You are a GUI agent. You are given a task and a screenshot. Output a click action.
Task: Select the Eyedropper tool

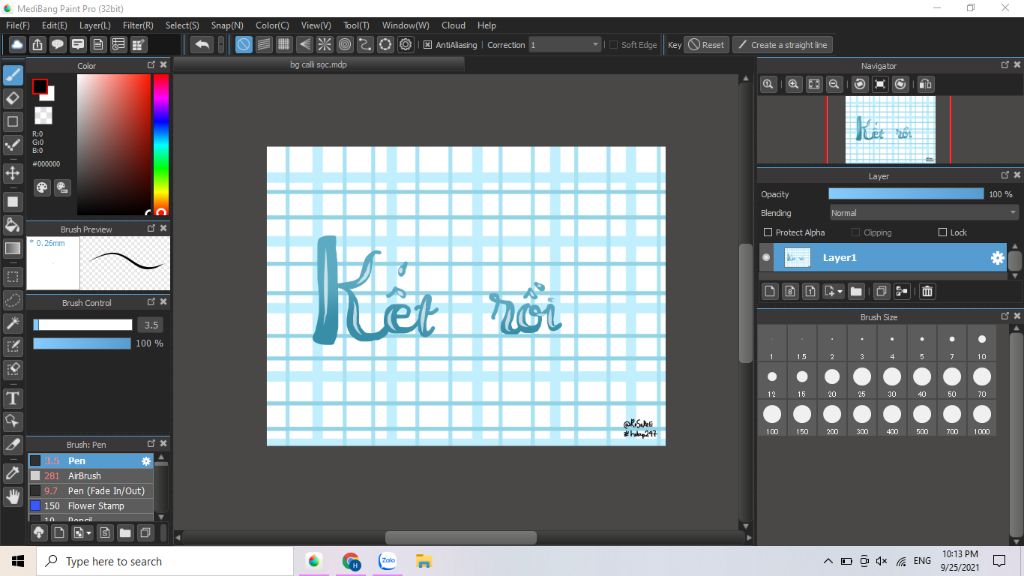[12, 473]
